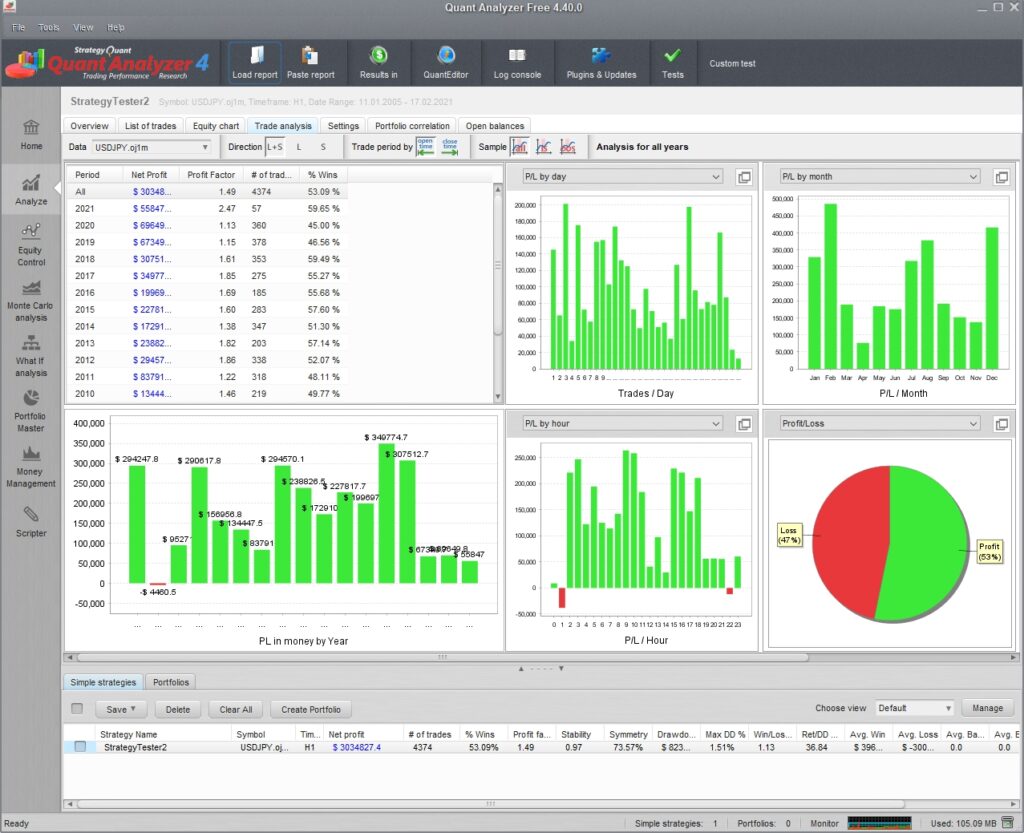Open the Scripter tool
The width and height of the screenshot is (1024, 833).
coord(31,522)
